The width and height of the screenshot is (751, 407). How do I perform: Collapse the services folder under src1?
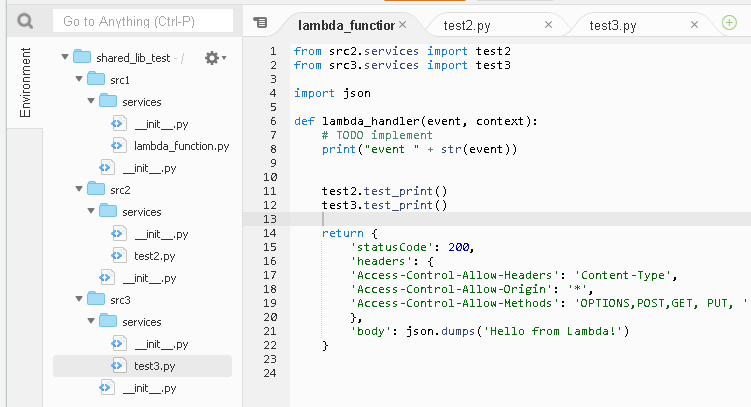(91, 101)
